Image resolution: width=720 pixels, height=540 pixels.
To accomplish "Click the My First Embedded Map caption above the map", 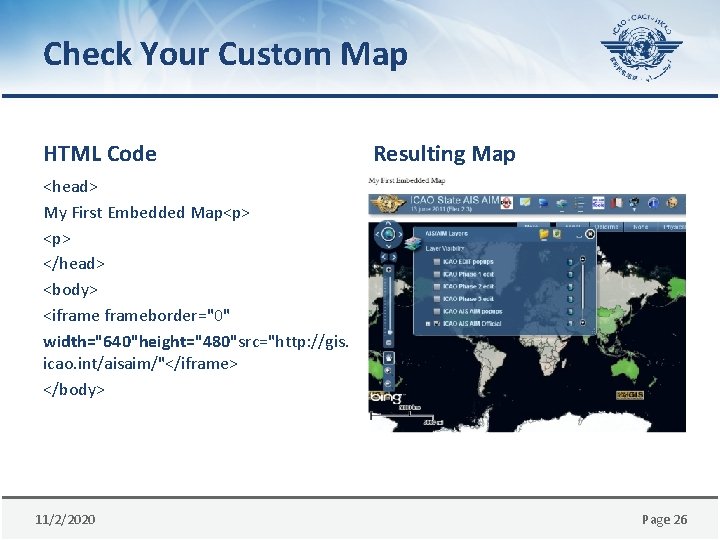I will click(x=407, y=180).
